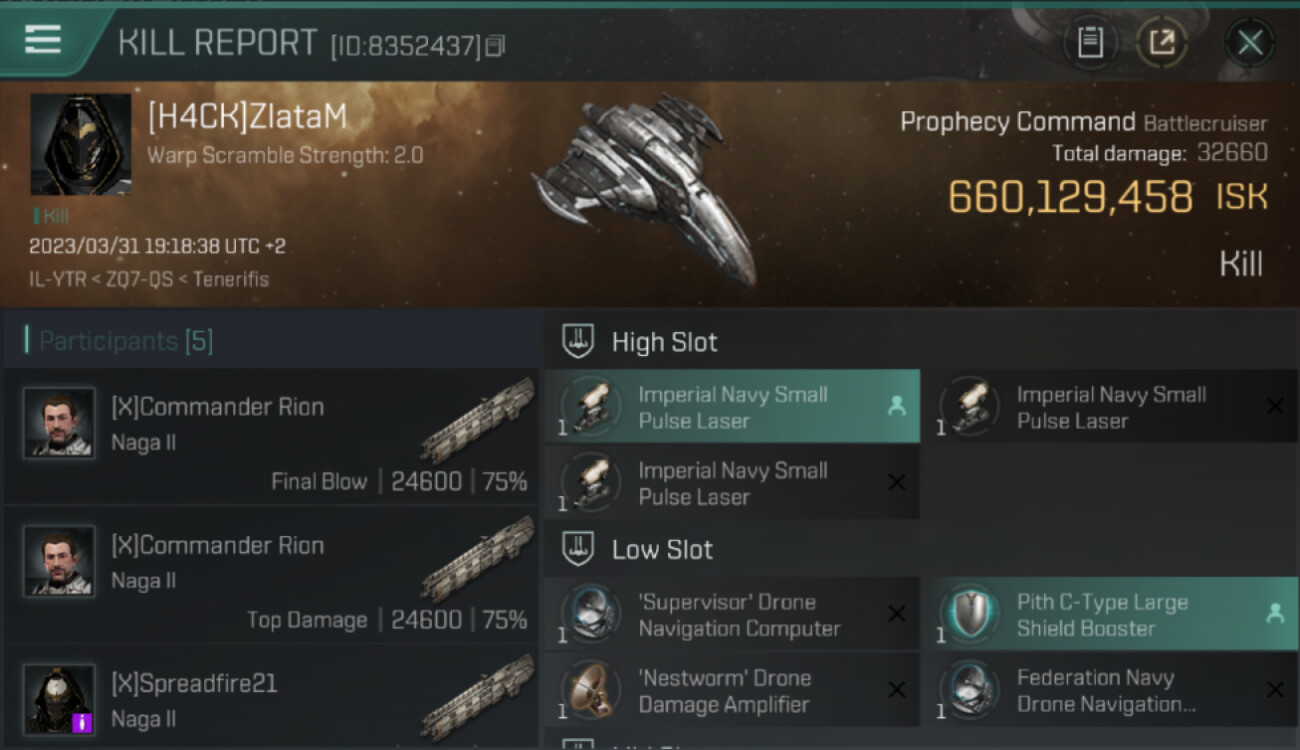Screen dimensions: 1300x750
Task: Open the clipboard copy report icon
Action: coord(1090,42)
